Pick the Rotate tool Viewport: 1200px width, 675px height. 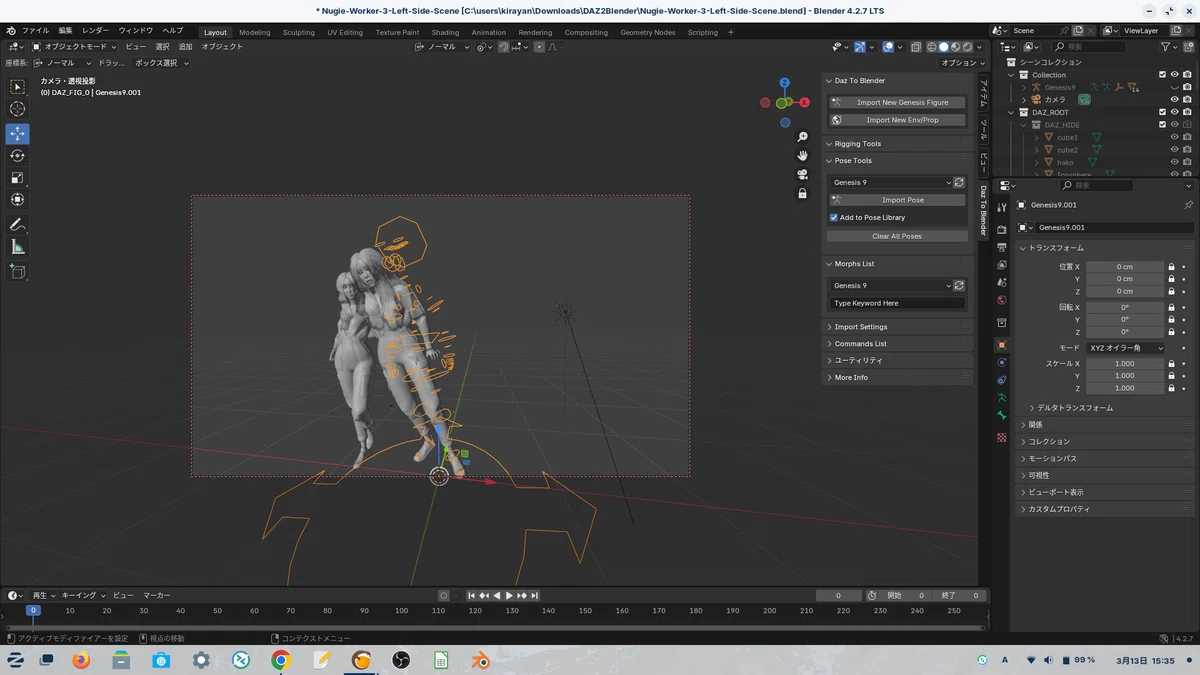pos(17,156)
